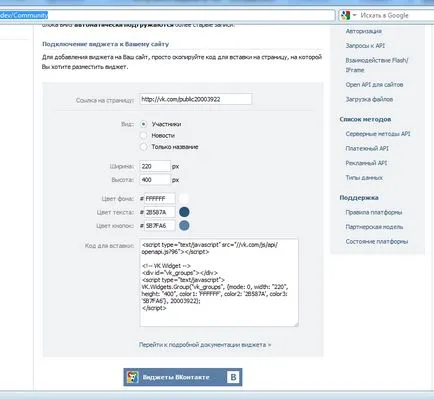The height and width of the screenshot is (399, 434).
Task: Click the Google search engine icon
Action: pyautogui.click(x=345, y=15)
